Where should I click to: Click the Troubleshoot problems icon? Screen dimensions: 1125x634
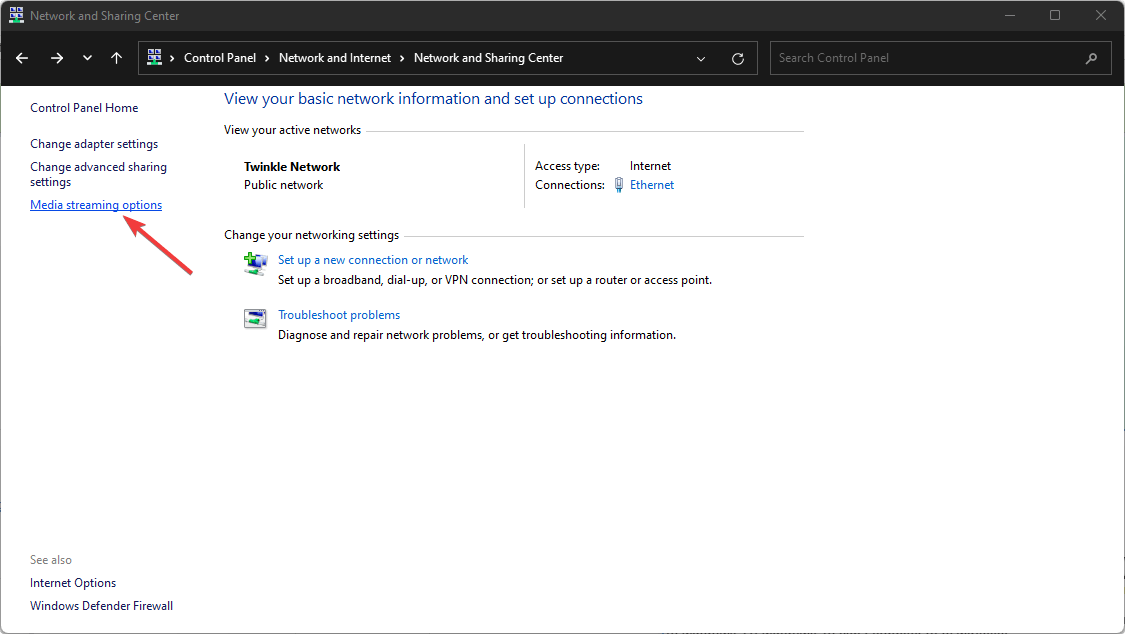pyautogui.click(x=255, y=319)
